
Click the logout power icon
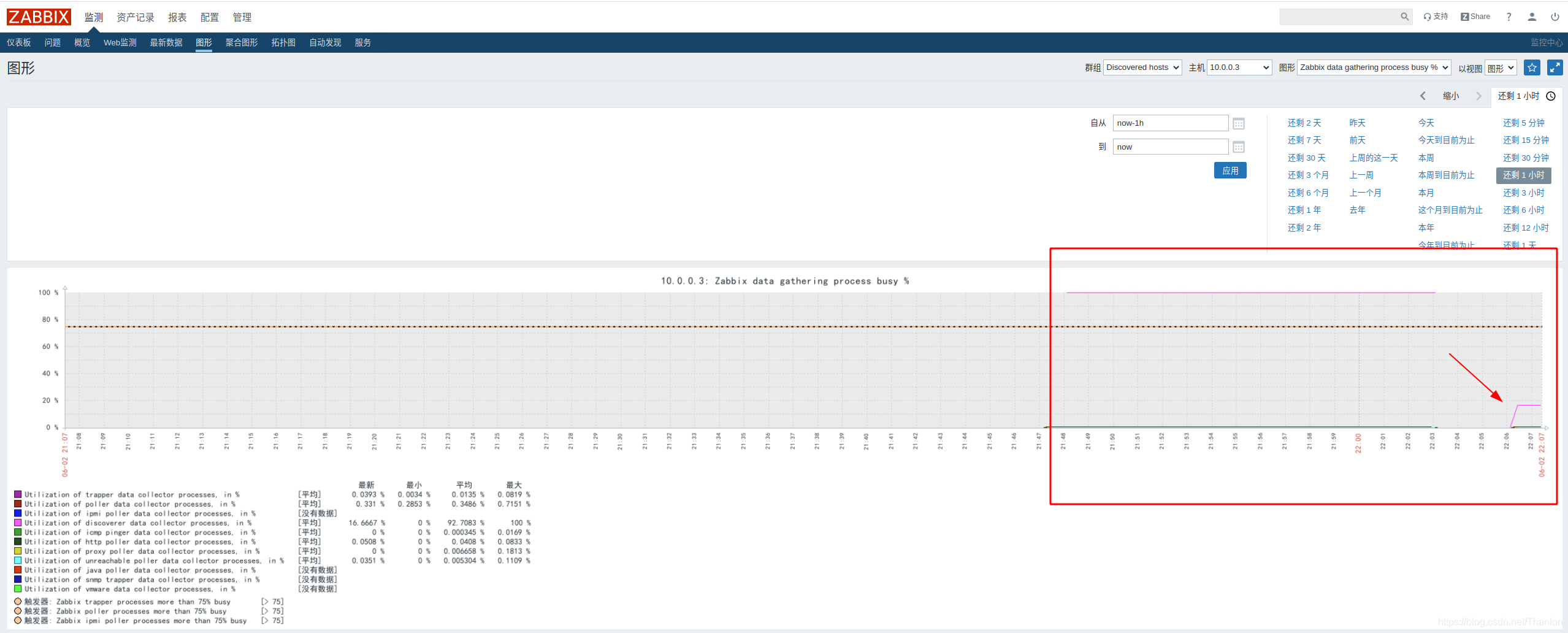click(x=1555, y=17)
